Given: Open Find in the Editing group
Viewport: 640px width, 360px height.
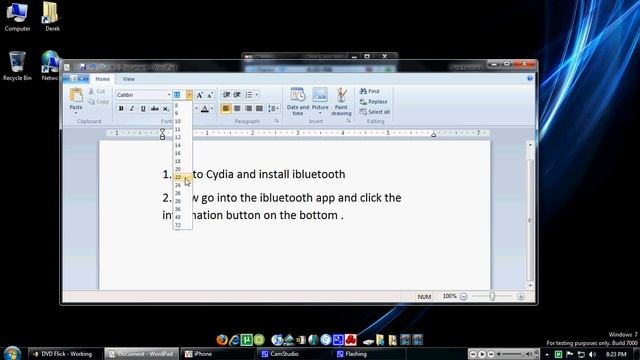Looking at the screenshot, I should (370, 91).
